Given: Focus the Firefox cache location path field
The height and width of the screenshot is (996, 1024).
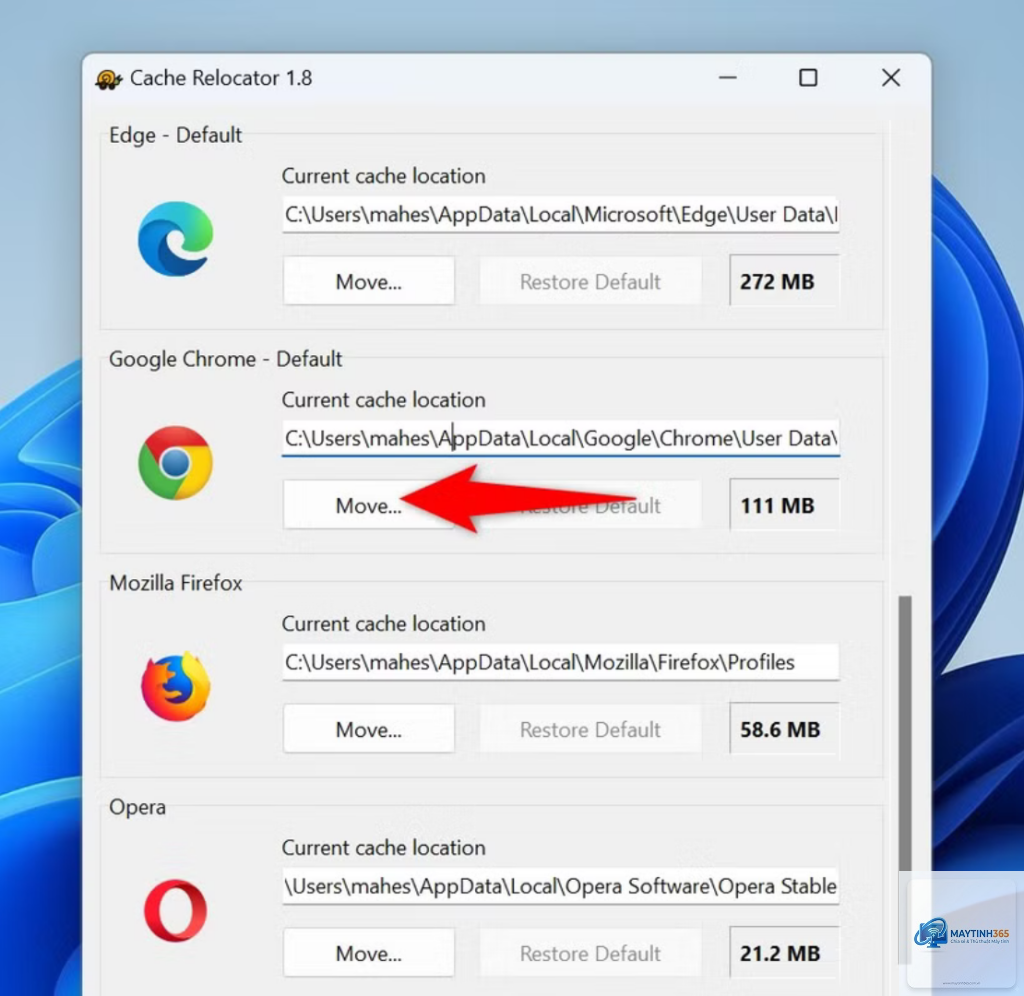Looking at the screenshot, I should coord(560,662).
